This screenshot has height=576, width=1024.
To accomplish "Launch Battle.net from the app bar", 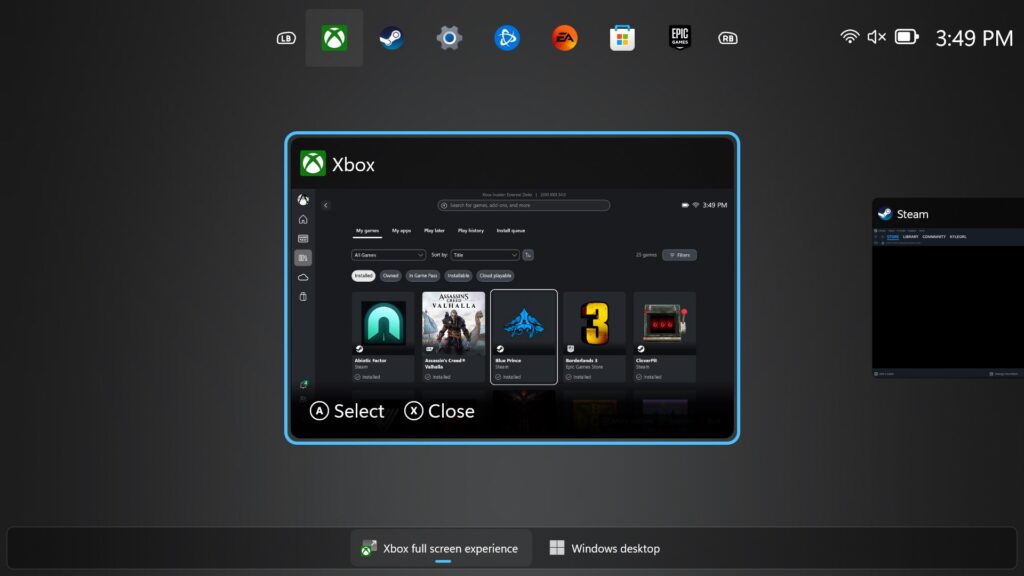I will pyautogui.click(x=507, y=38).
